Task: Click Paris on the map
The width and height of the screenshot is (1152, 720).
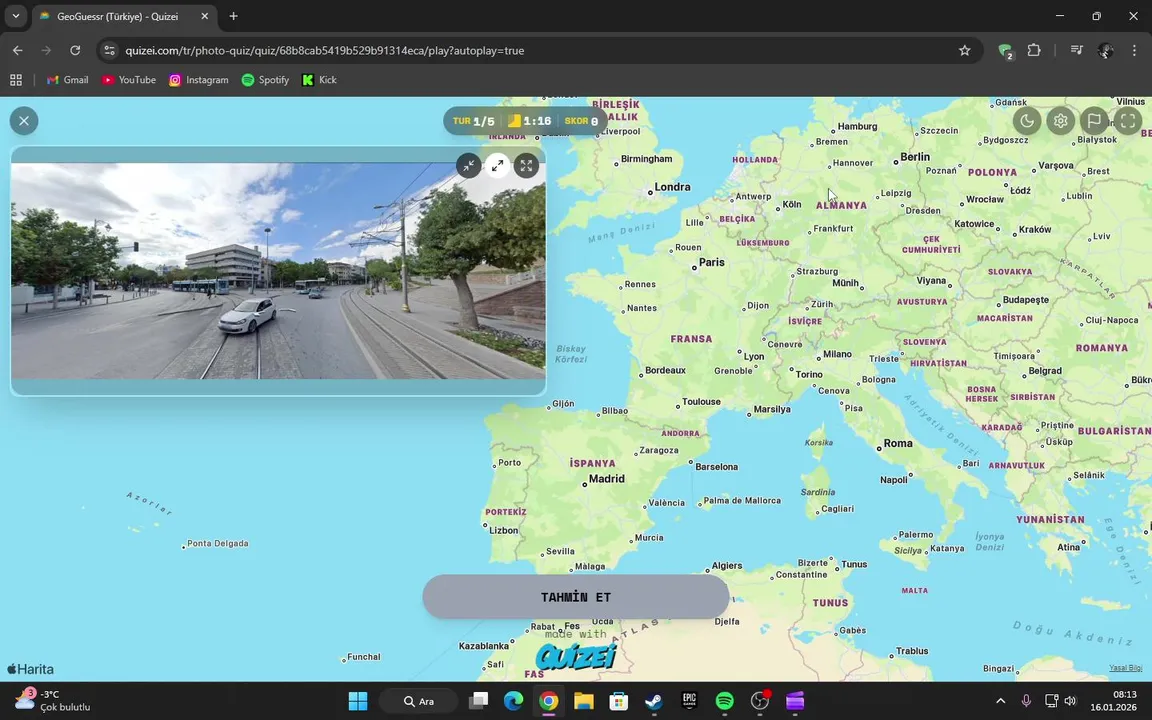Action: click(710, 262)
